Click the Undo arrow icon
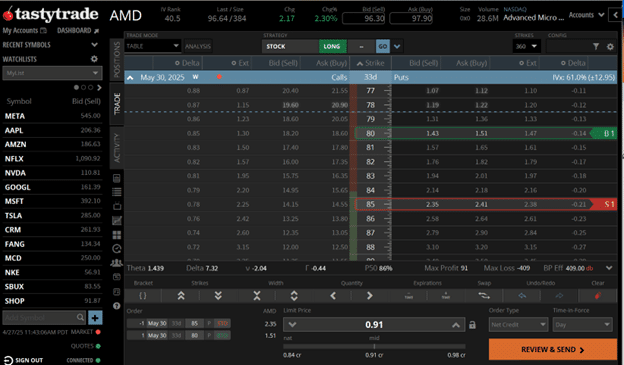This screenshot has width=624, height=365. click(x=522, y=296)
